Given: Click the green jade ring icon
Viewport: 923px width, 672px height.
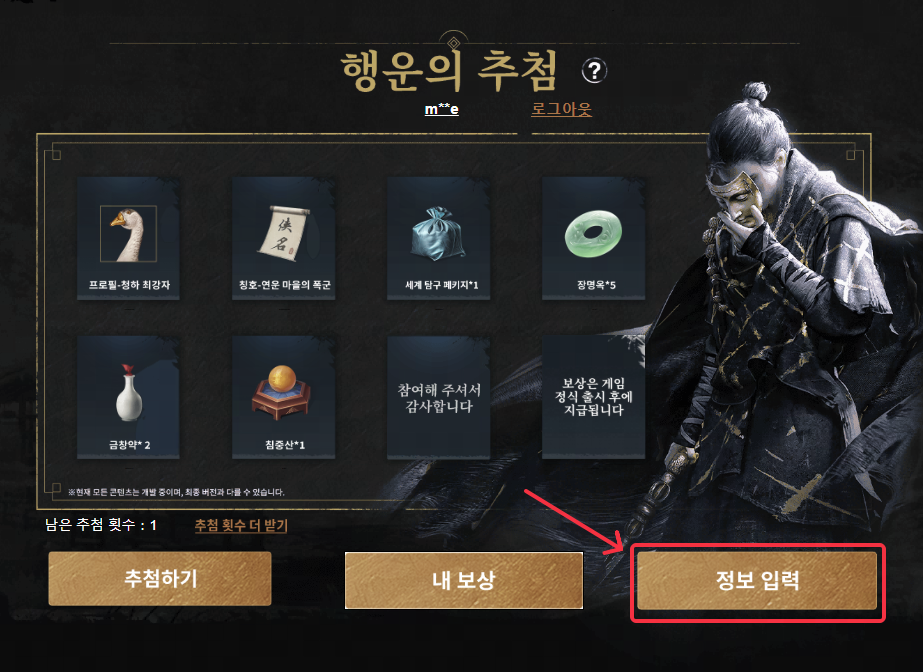Looking at the screenshot, I should [x=593, y=234].
